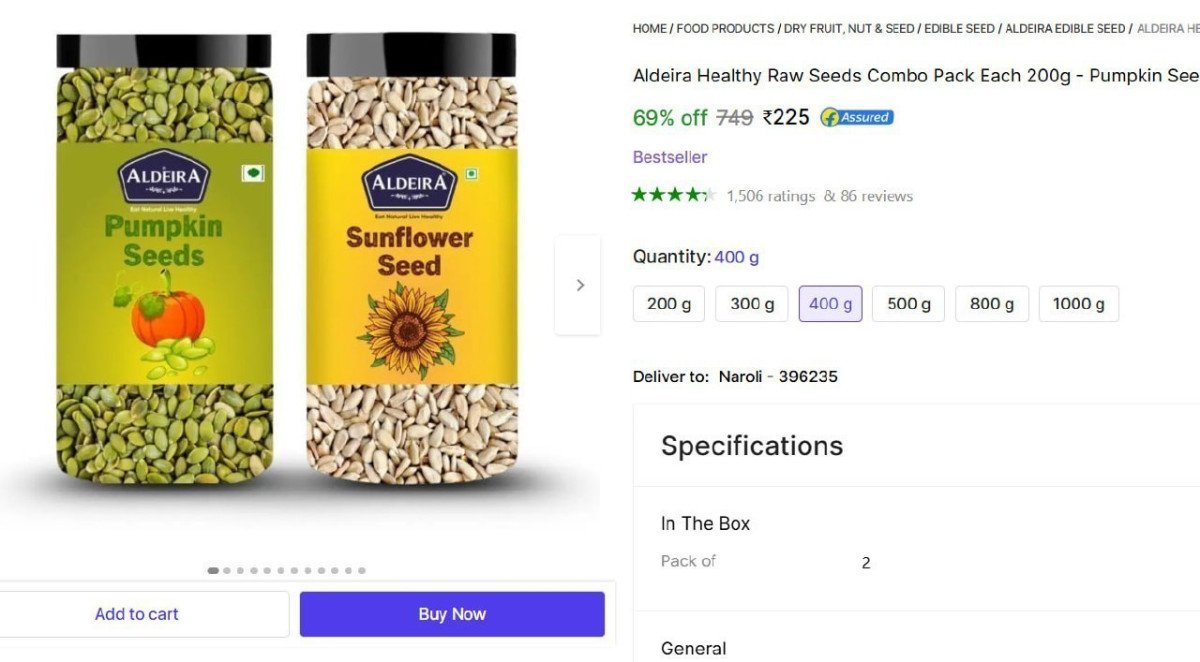Click the first carousel dot indicator
The width and height of the screenshot is (1200, 662).
pyautogui.click(x=213, y=571)
